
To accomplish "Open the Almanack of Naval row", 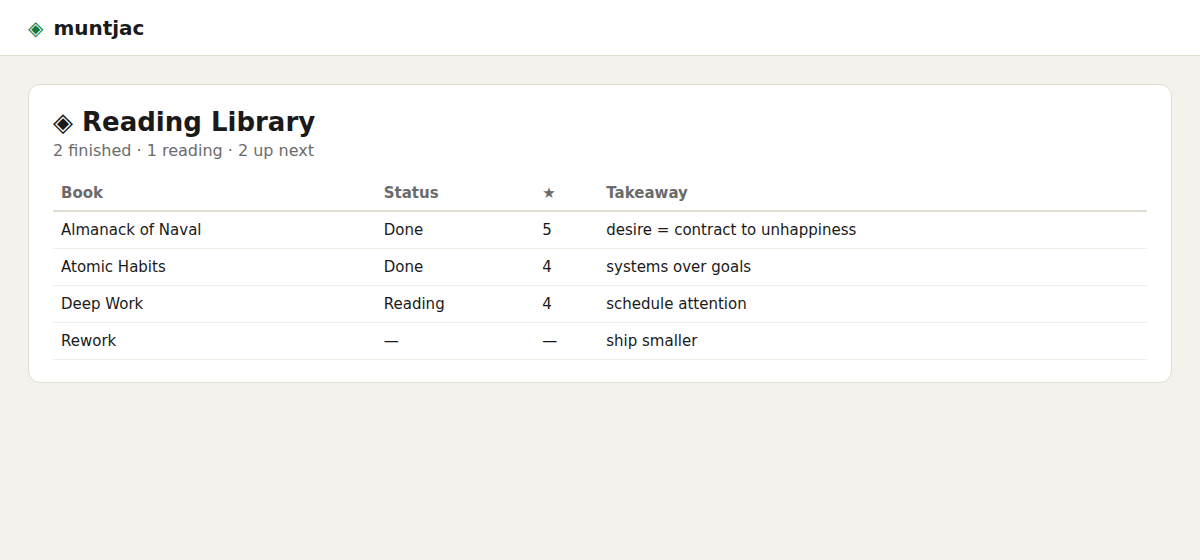I will 600,230.
